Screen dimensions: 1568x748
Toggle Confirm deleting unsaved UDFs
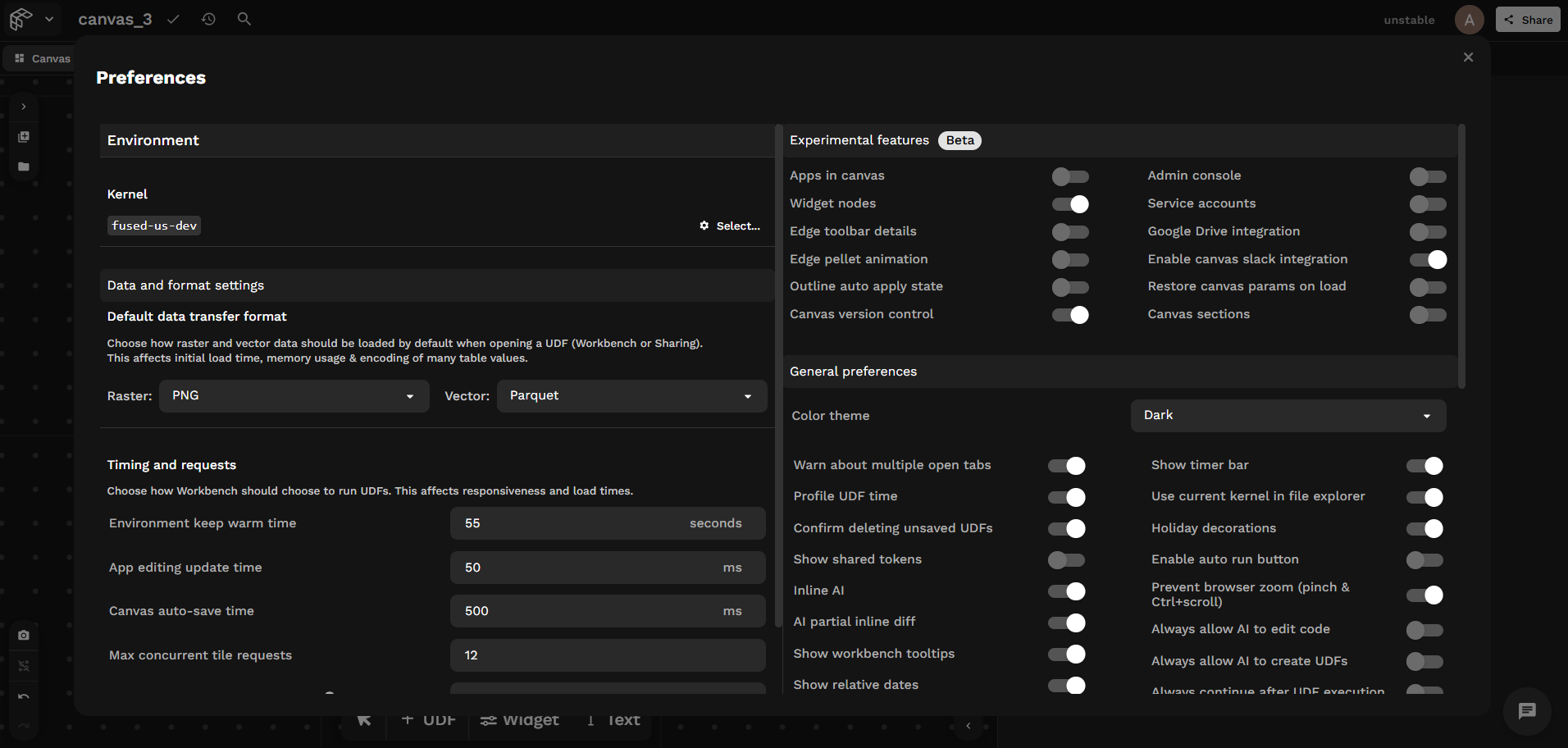pyautogui.click(x=1067, y=529)
